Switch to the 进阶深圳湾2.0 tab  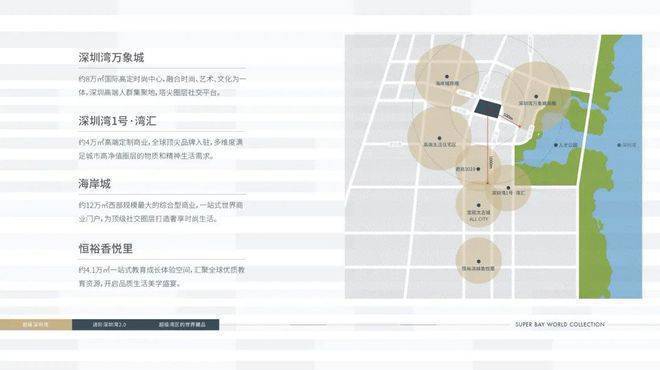[x=109, y=325]
